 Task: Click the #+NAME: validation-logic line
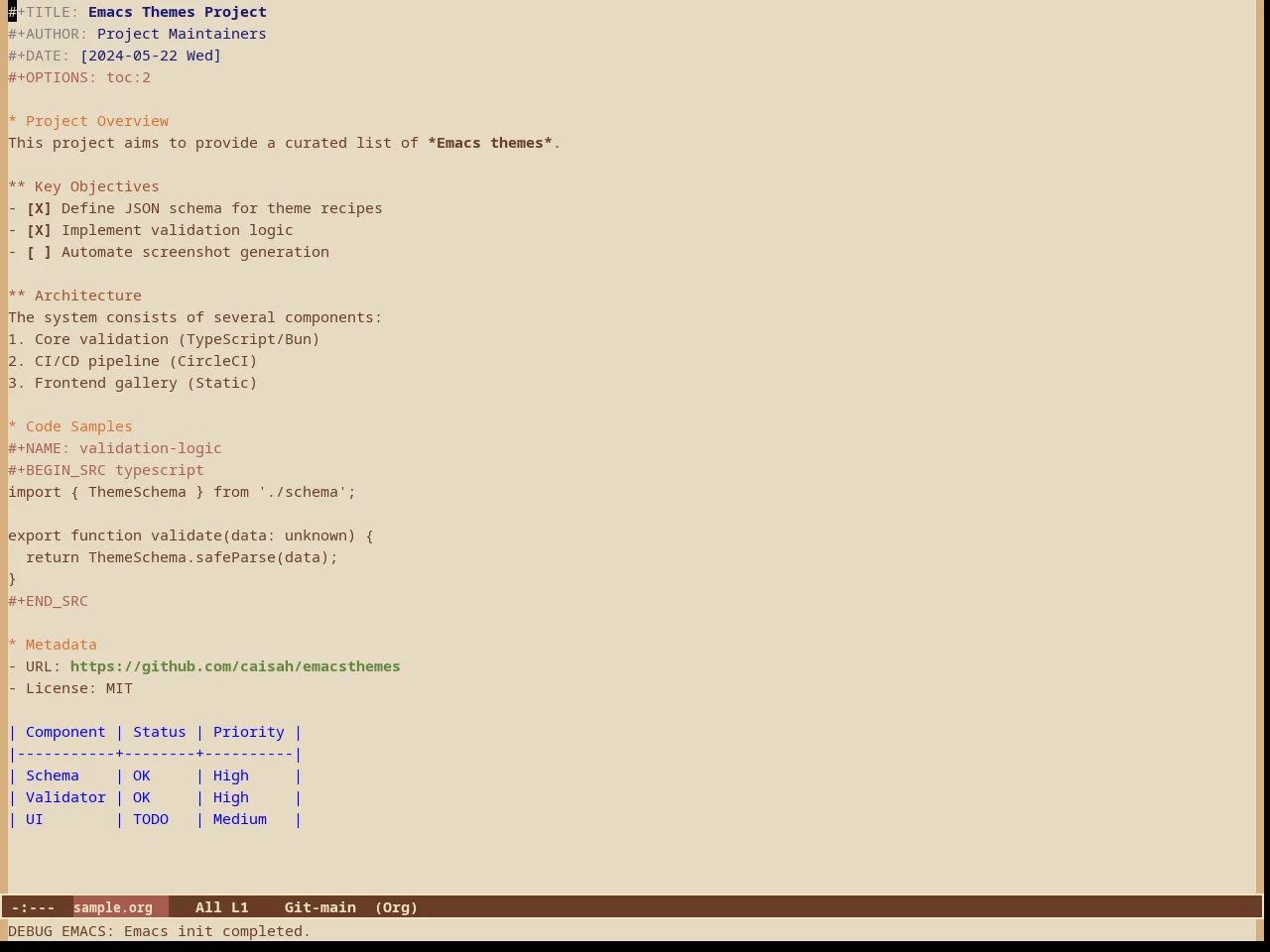click(x=115, y=448)
